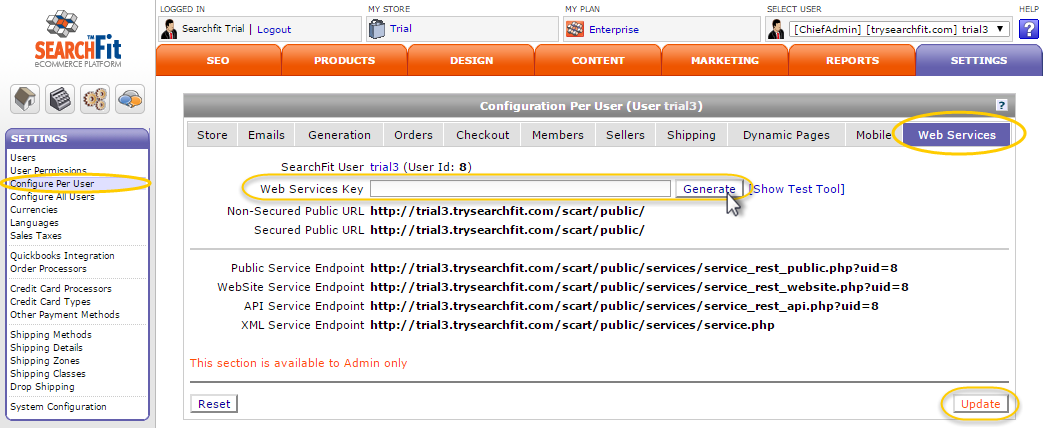
Task: Open the MARKETING main tab
Action: 725,61
